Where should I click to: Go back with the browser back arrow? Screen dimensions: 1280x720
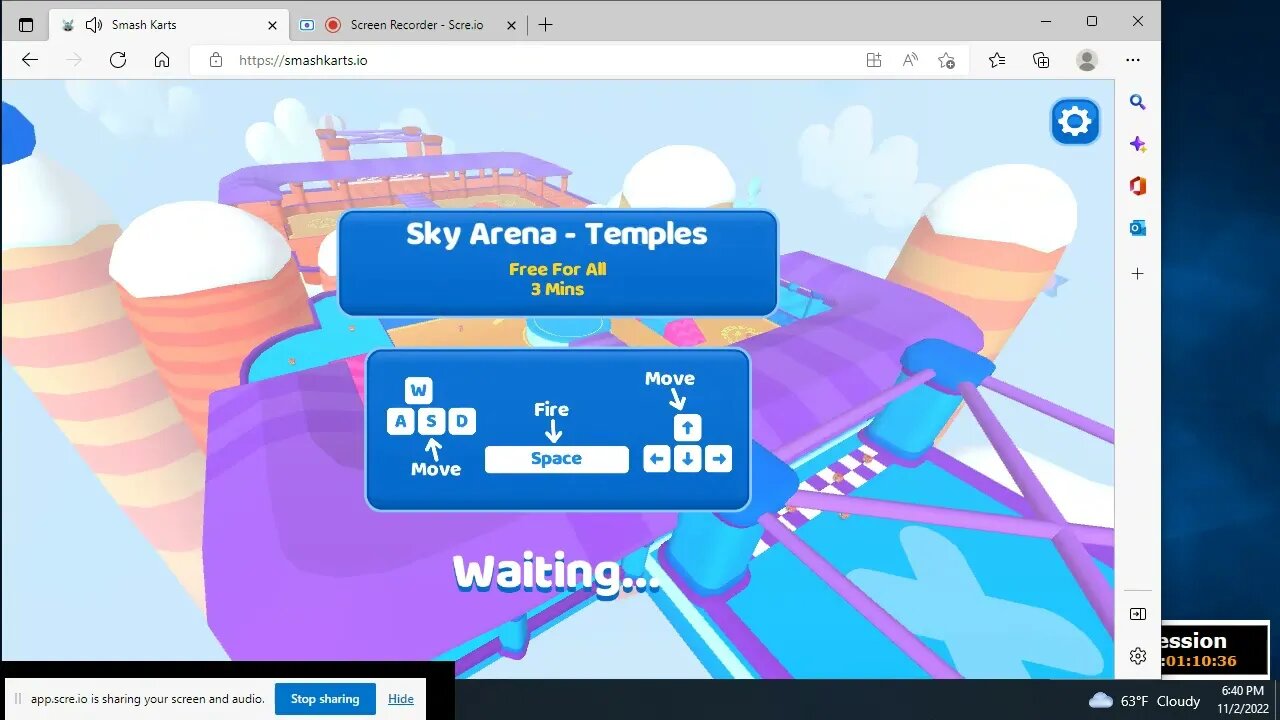[x=30, y=60]
